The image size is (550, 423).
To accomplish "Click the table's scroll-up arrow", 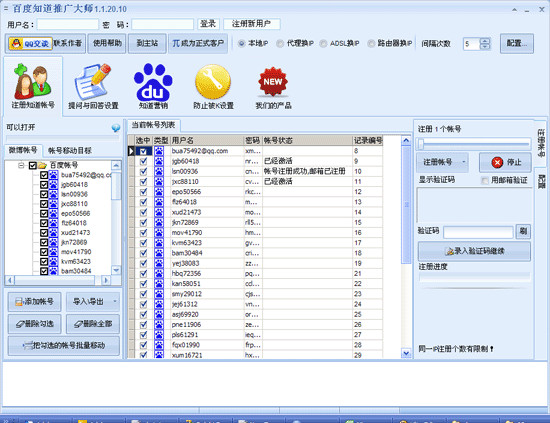I will pyautogui.click(x=406, y=141).
